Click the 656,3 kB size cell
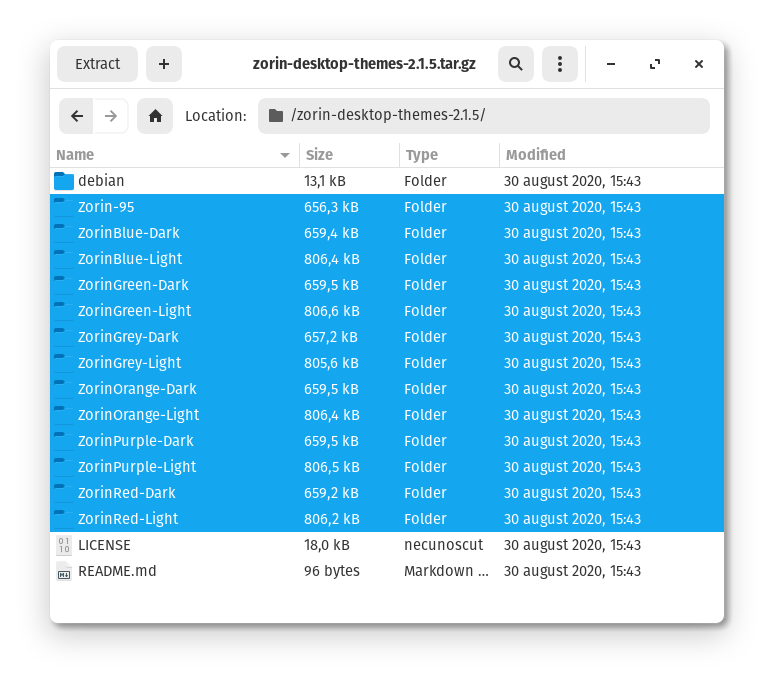The width and height of the screenshot is (778, 687). tap(331, 207)
